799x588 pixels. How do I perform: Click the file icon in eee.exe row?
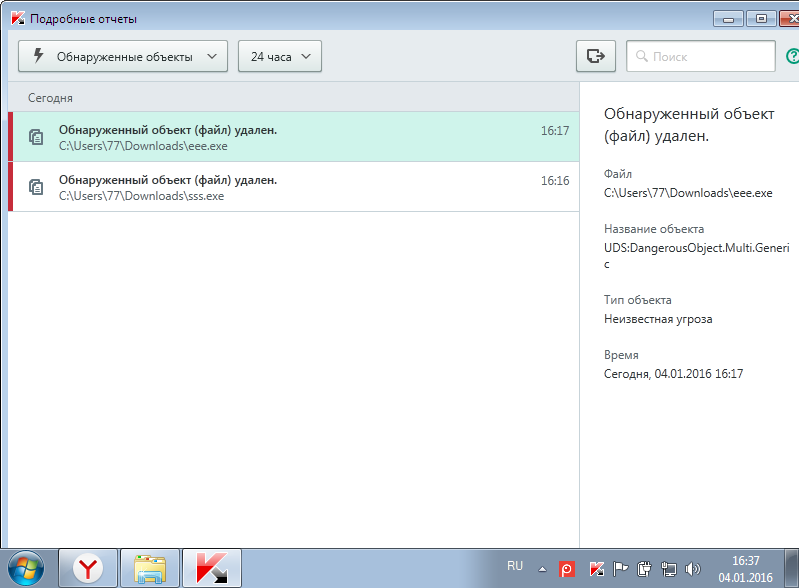coord(36,137)
